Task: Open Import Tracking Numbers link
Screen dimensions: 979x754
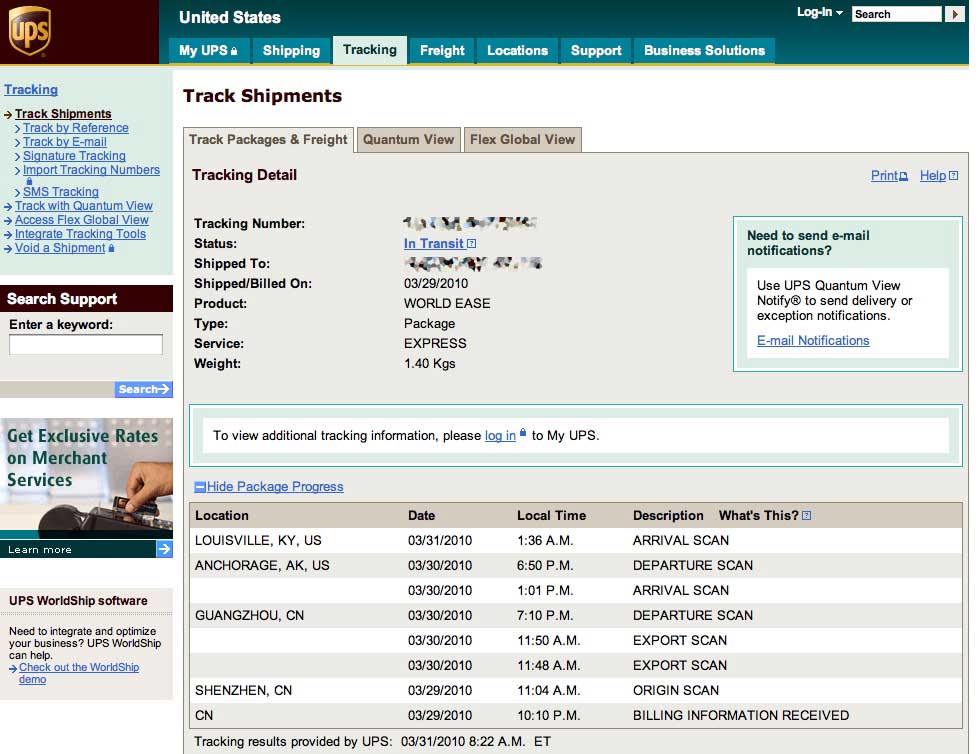Action: coord(91,170)
